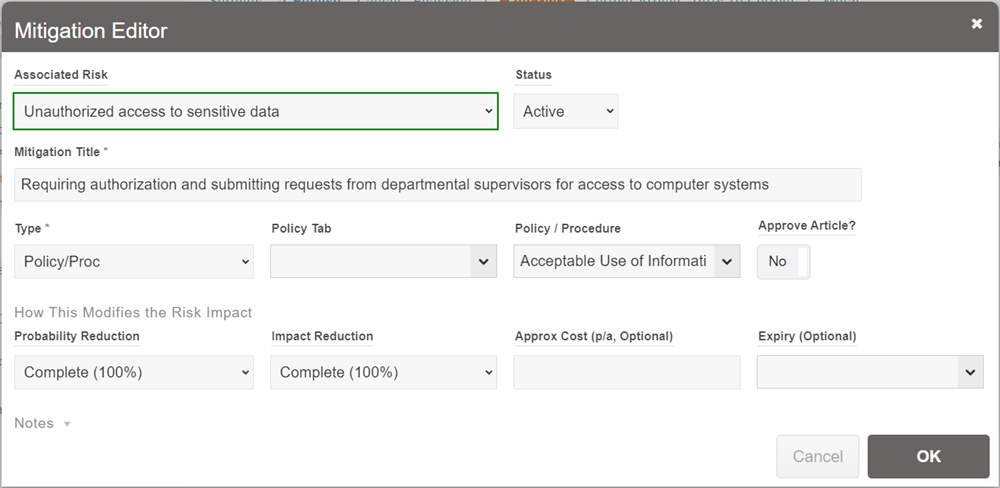Open the Impact Reduction dropdown
The image size is (1000, 488).
[383, 373]
